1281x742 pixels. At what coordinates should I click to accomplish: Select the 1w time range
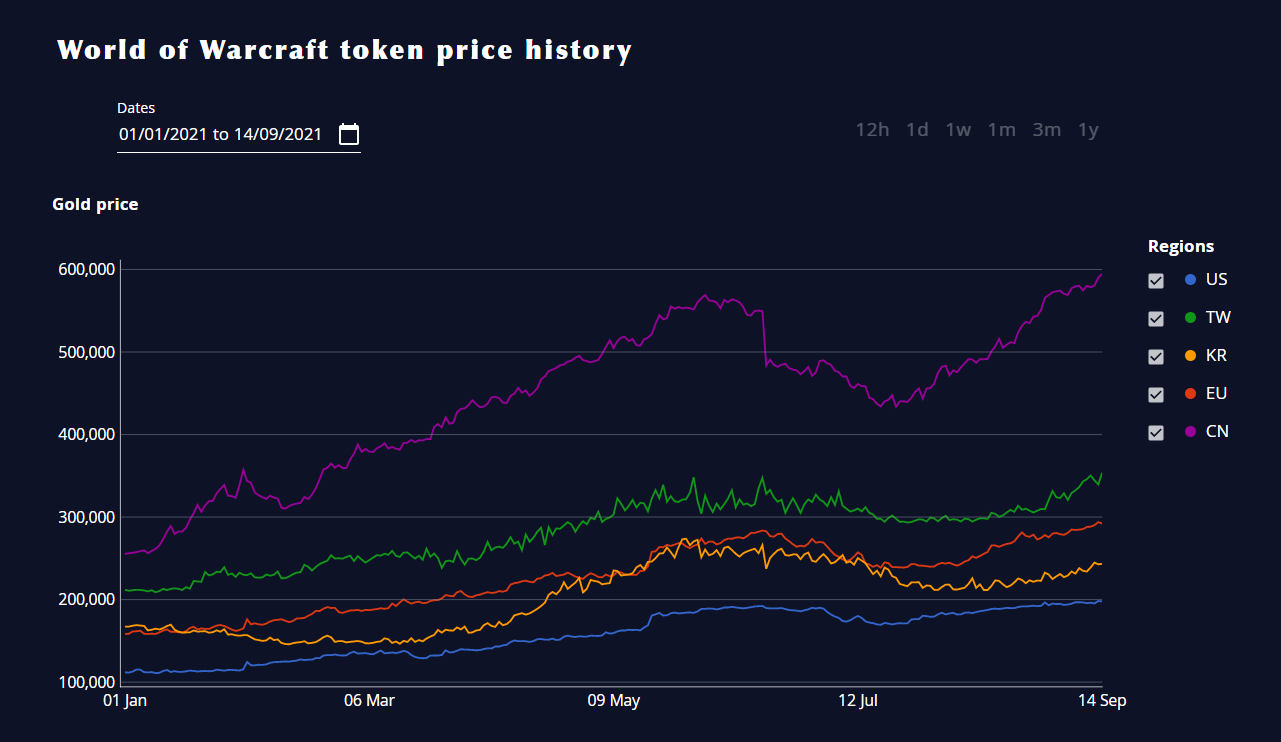click(x=958, y=130)
